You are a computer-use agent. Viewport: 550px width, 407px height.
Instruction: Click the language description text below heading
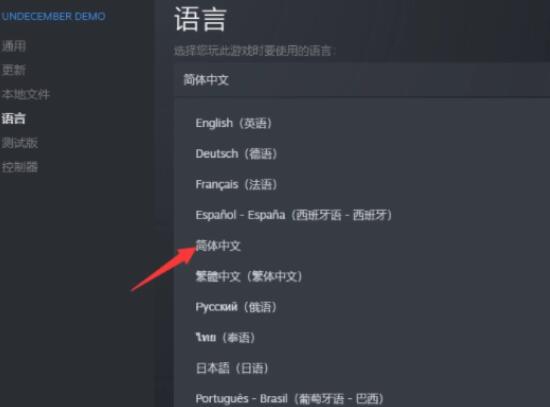[x=255, y=51]
